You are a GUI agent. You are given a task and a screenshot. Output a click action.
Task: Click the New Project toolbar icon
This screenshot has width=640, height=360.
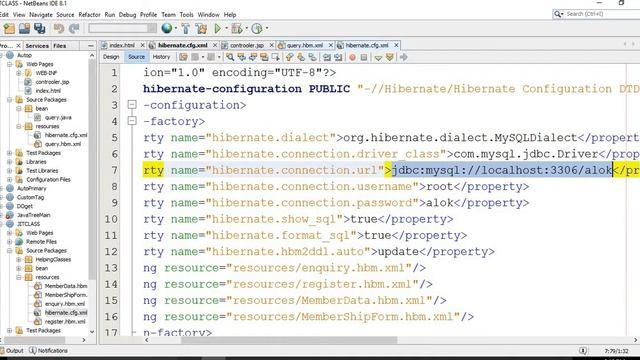9,29
